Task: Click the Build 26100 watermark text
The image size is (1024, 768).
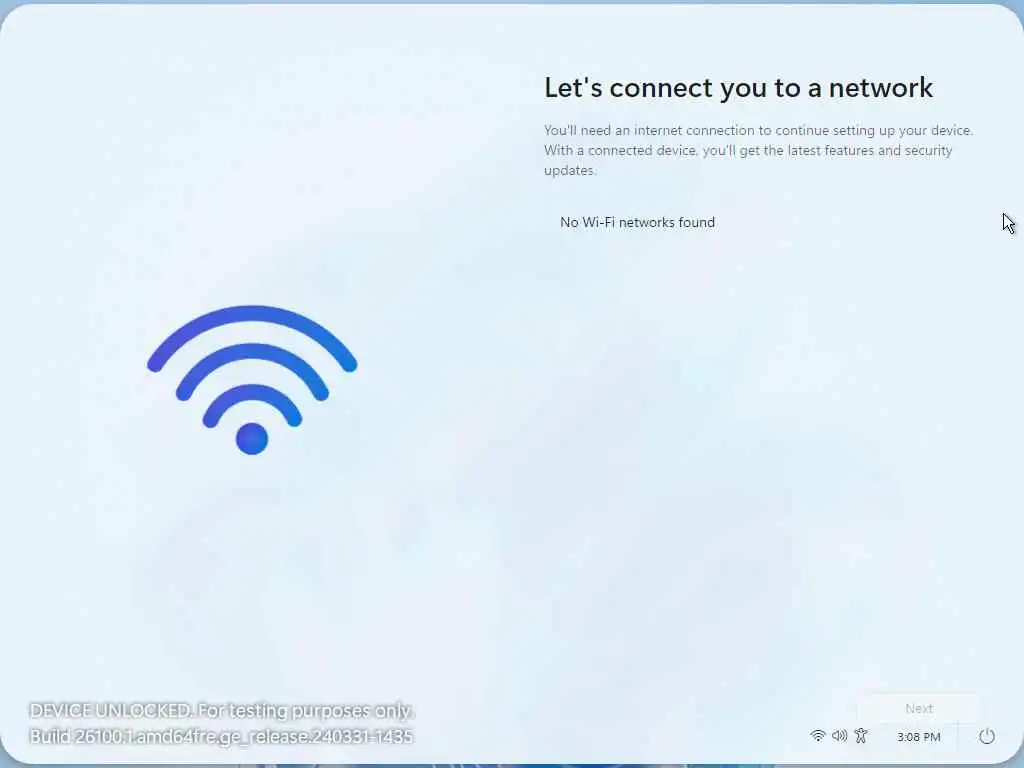Action: [221, 737]
